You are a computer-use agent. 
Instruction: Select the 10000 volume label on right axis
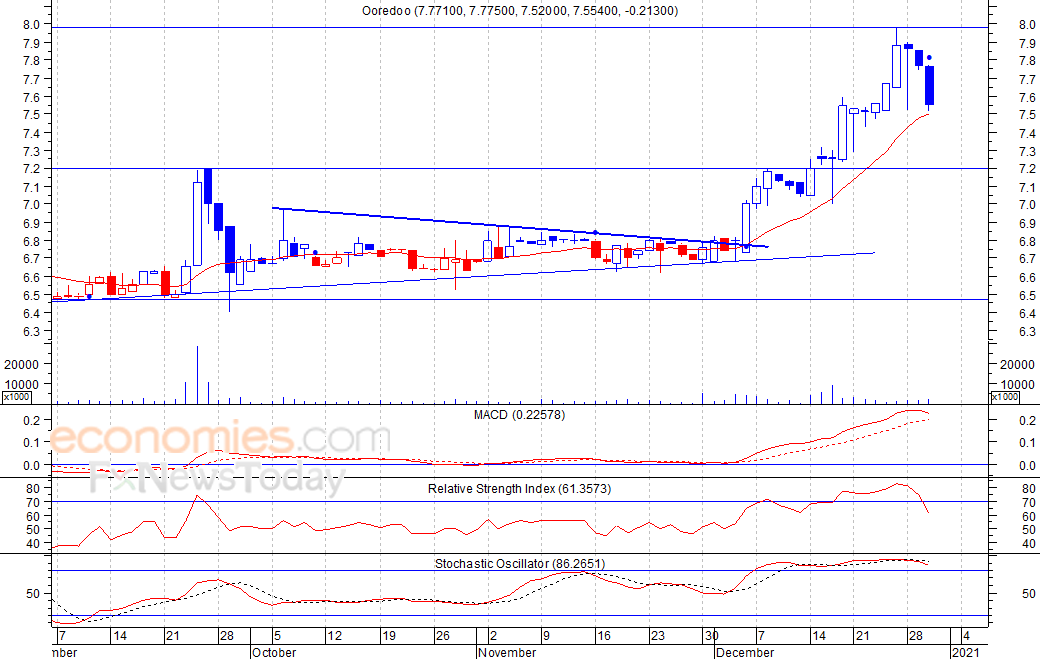pyautogui.click(x=1017, y=385)
